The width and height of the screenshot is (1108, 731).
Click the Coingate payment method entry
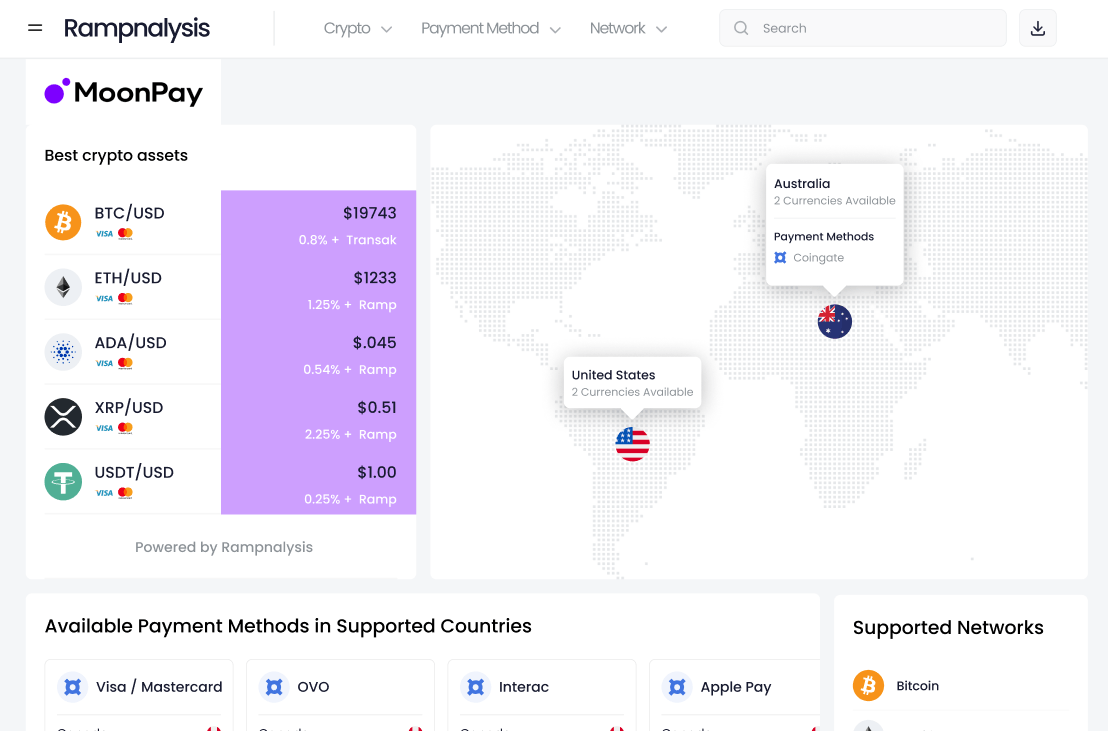click(809, 258)
